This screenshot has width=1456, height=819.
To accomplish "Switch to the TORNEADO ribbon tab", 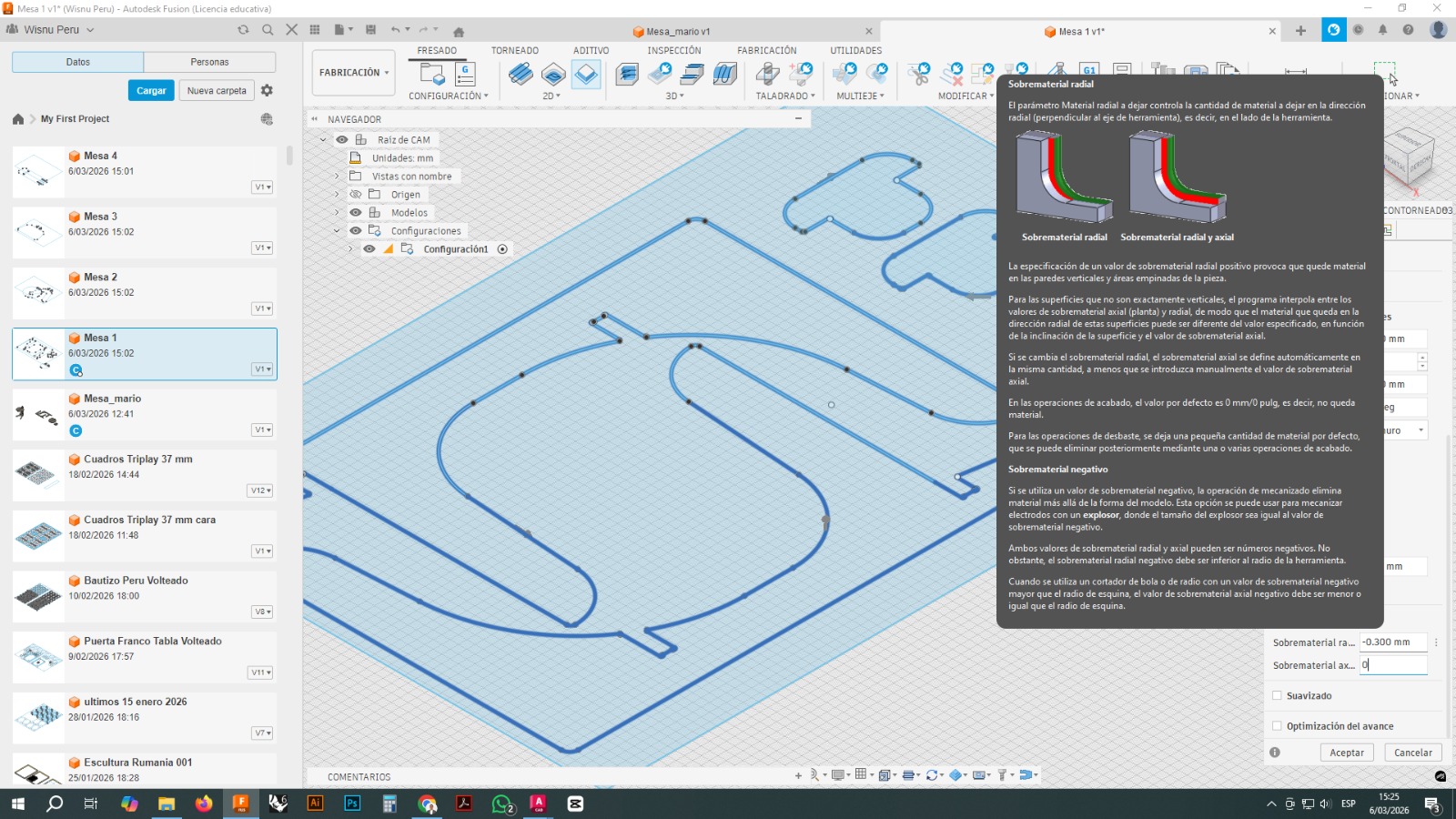I will [x=514, y=50].
